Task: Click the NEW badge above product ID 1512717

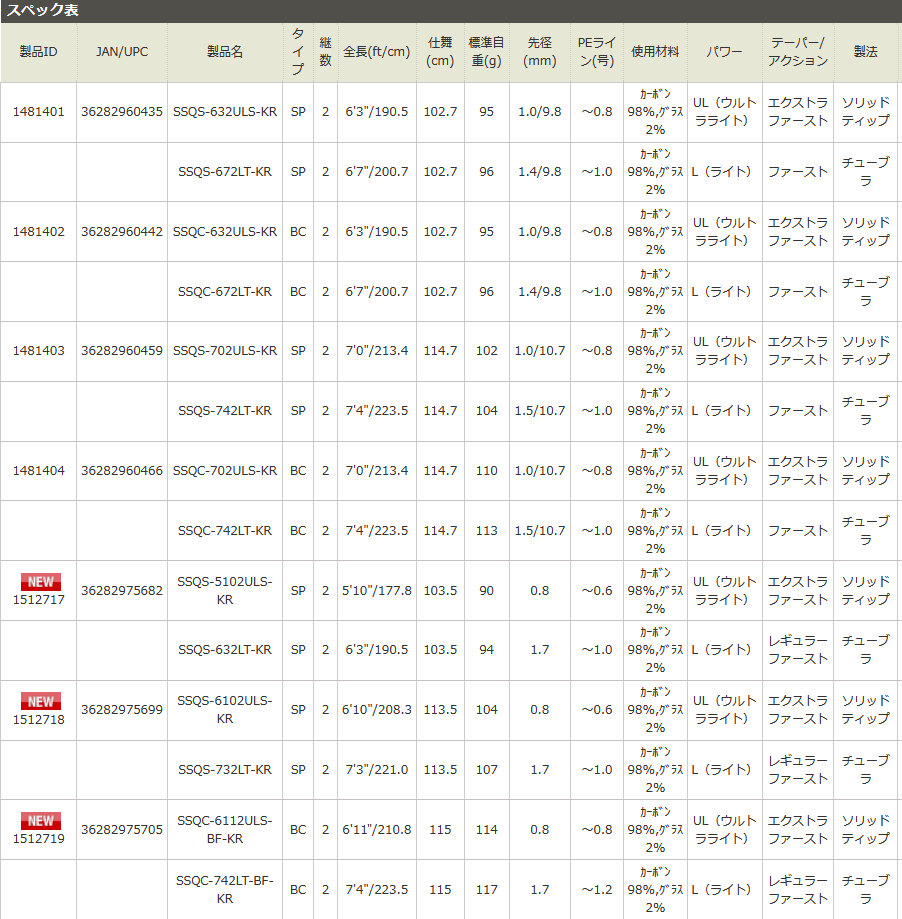Action: 41,582
